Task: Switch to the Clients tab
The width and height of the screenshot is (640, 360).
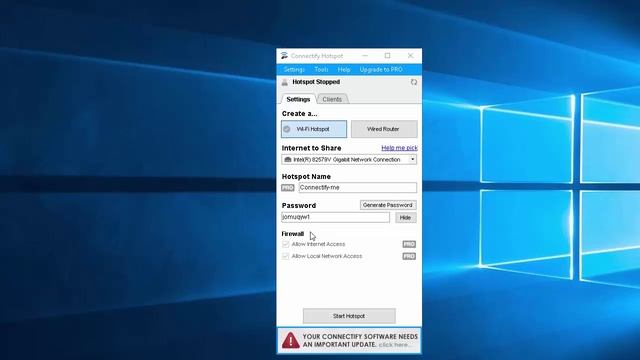Action: 332,99
